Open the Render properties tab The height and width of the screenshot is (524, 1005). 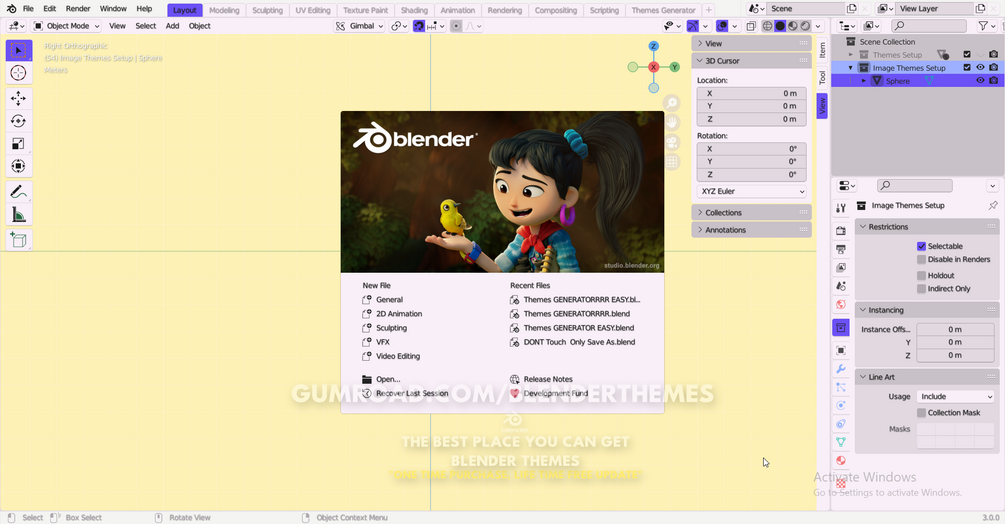coord(841,230)
